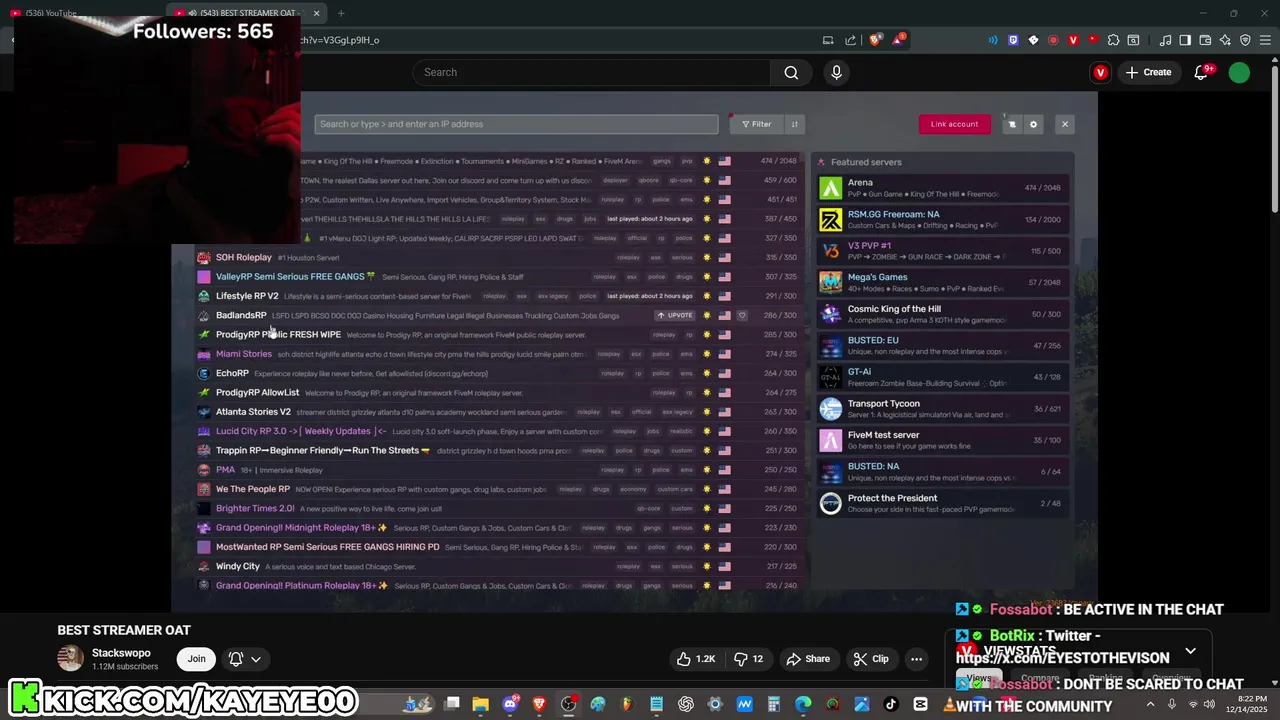This screenshot has height=720, width=1280.
Task: Focus the server search or IP address field
Action: (516, 124)
